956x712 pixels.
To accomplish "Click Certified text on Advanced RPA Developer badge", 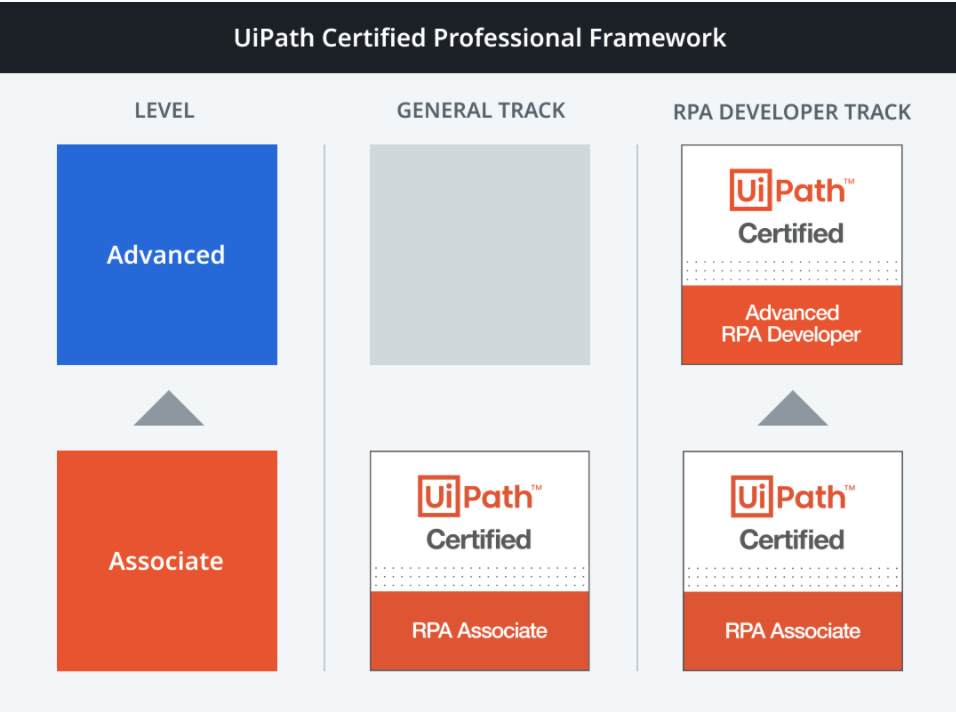I will click(791, 233).
